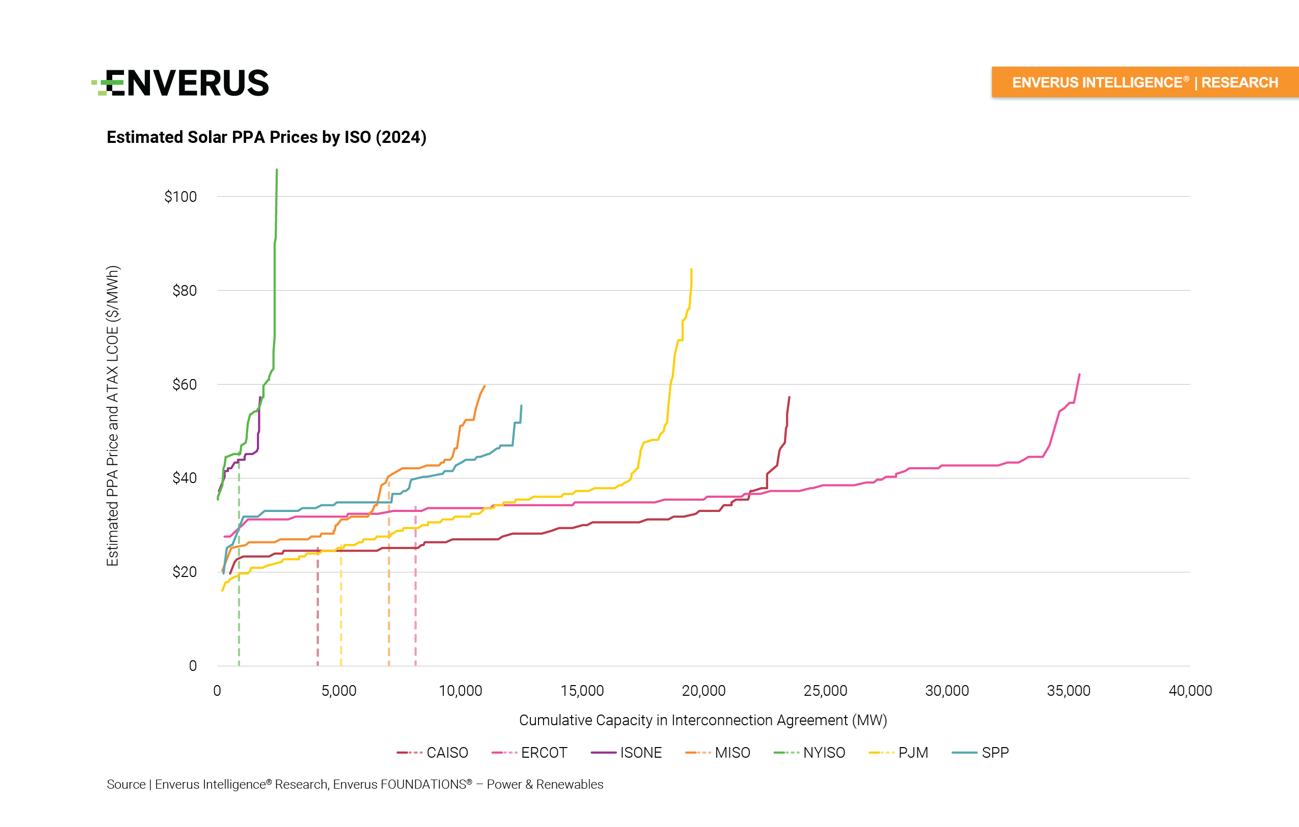Screen dimensions: 1299x827
Task: Click the top of the yellow PJM curve
Action: coord(691,271)
